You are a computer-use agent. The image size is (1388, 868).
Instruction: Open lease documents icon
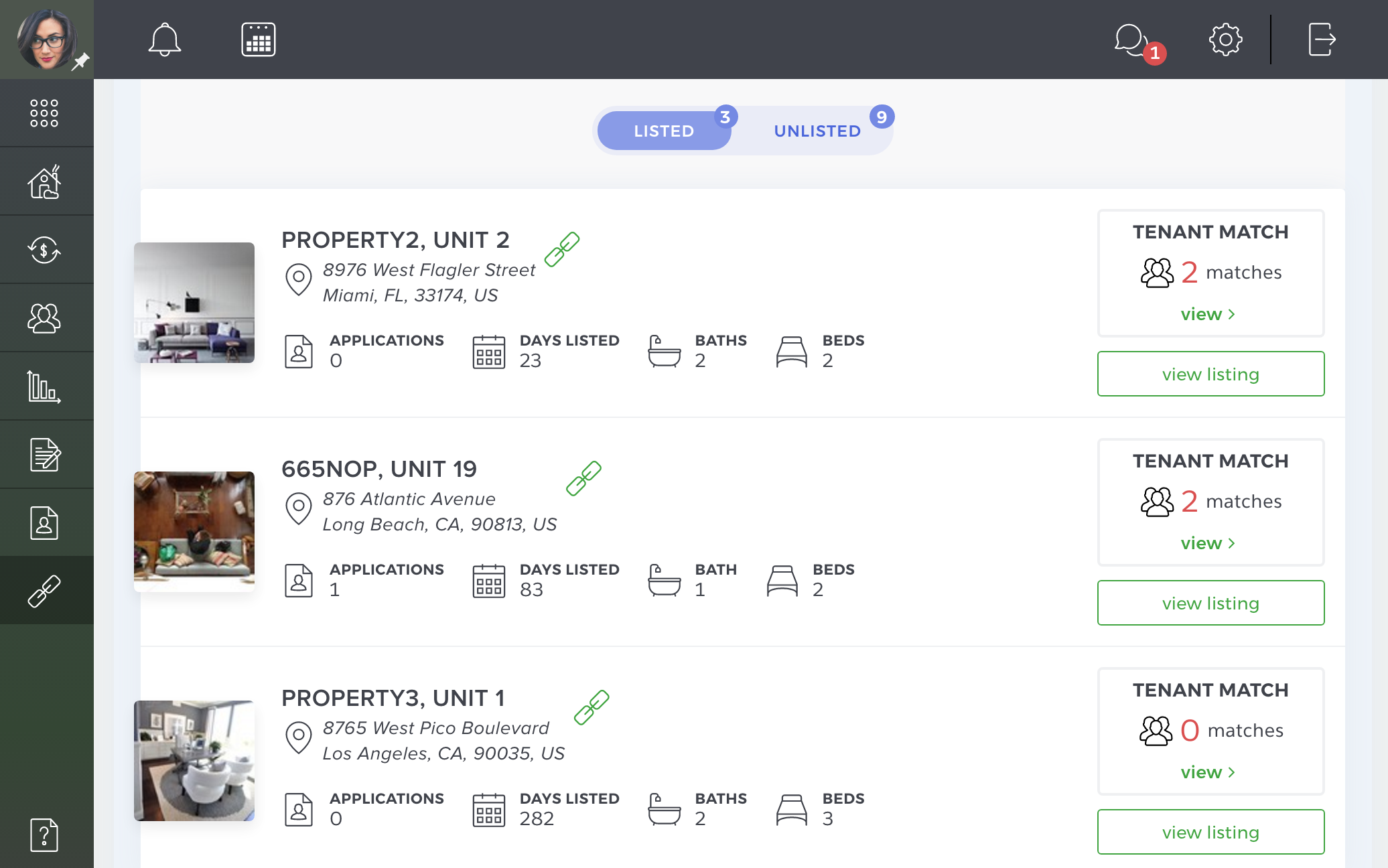(x=45, y=455)
